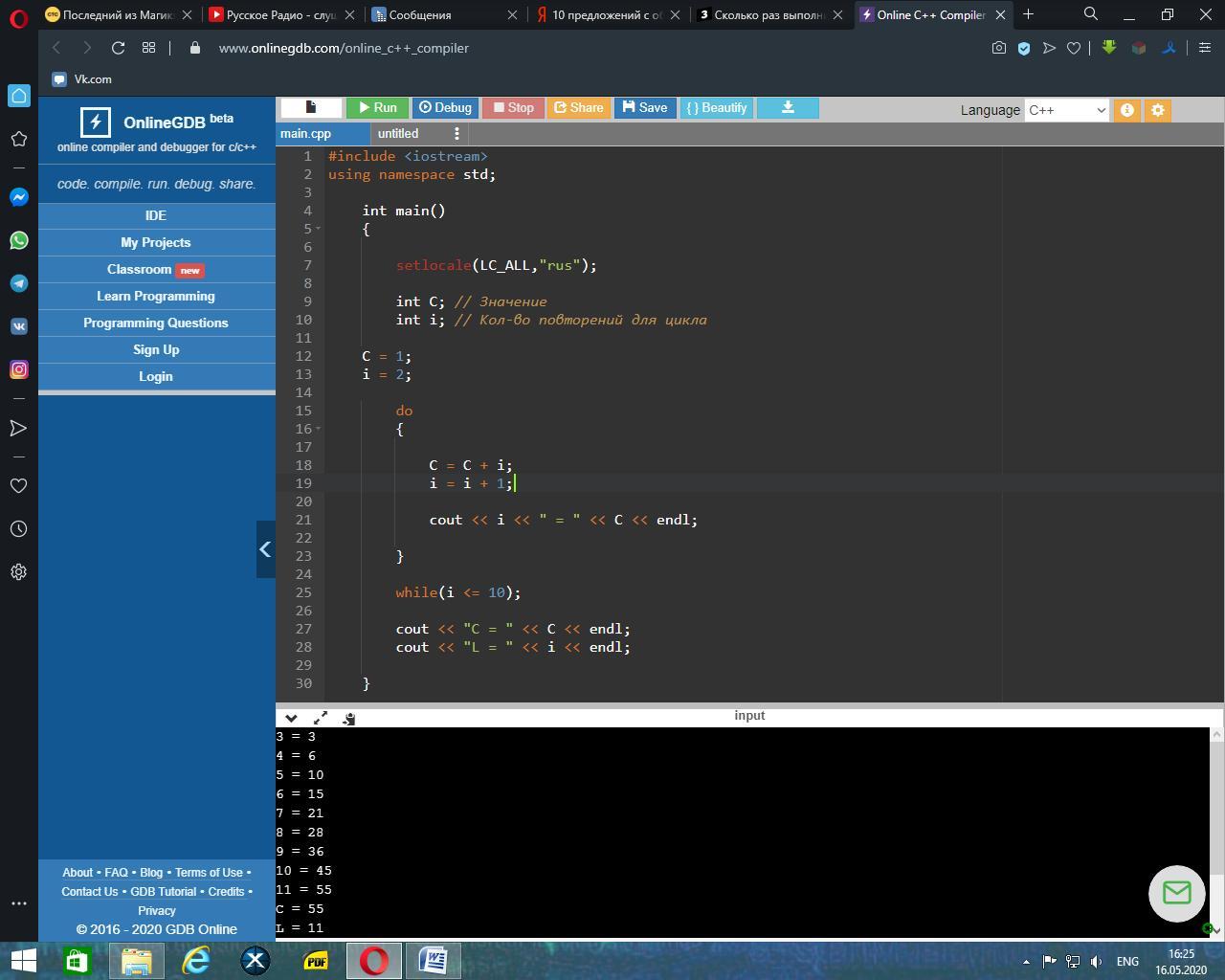Click the download code icon button

788,108
